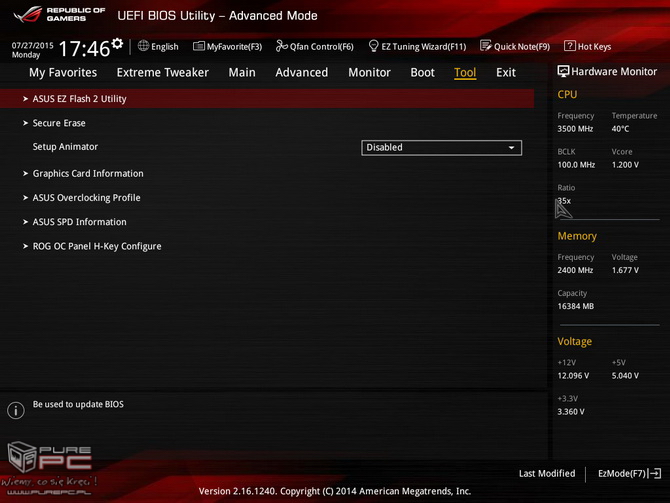
Task: Open ROG OC Panel H-Key Configure entry
Action: 97,246
